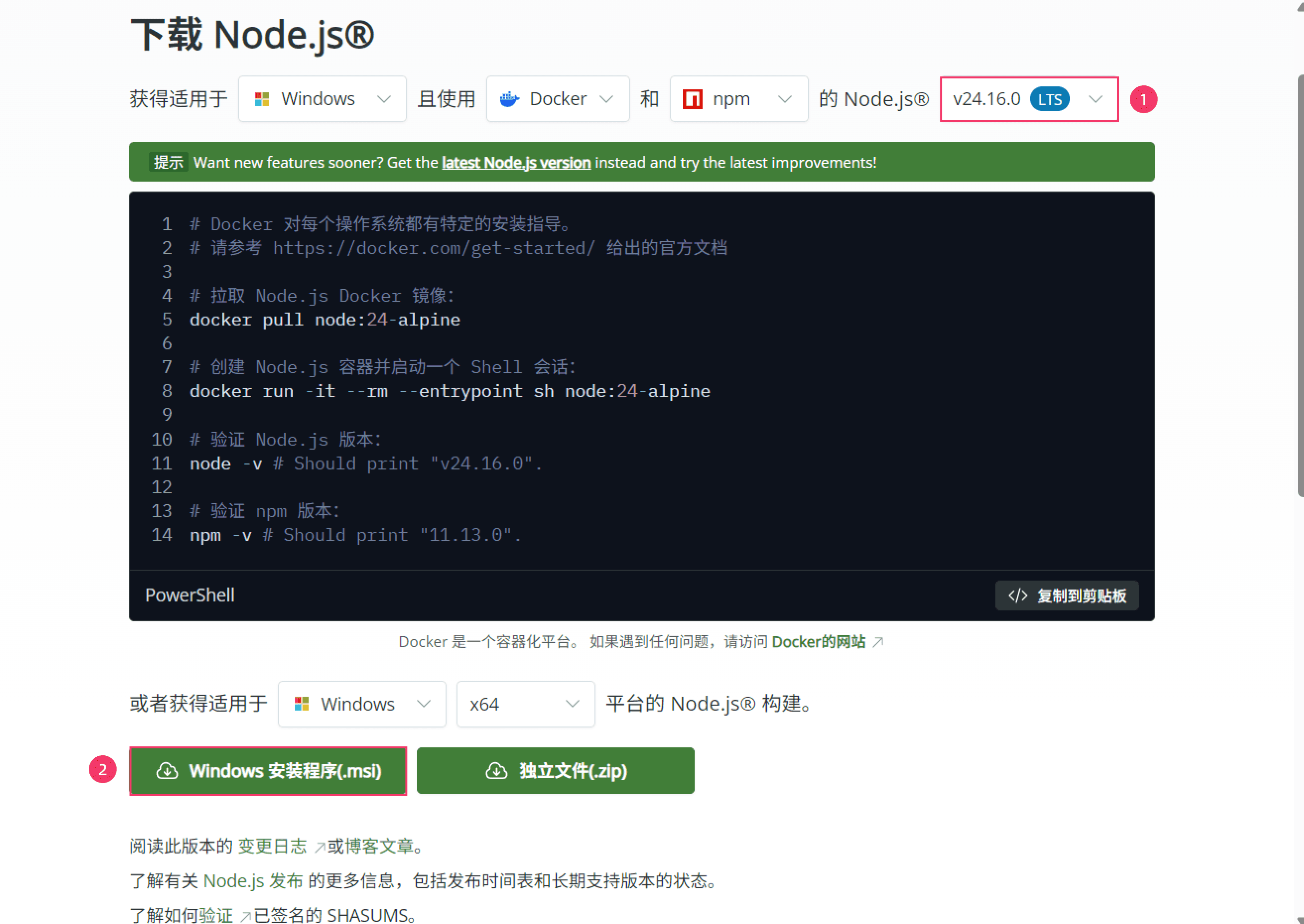Click the red npm logo icon

[x=692, y=99]
